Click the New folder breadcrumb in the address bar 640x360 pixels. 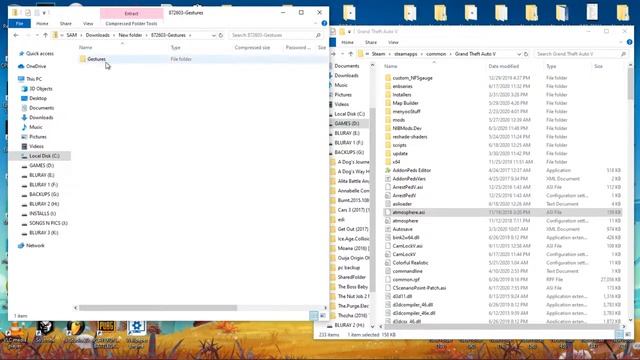[130, 36]
